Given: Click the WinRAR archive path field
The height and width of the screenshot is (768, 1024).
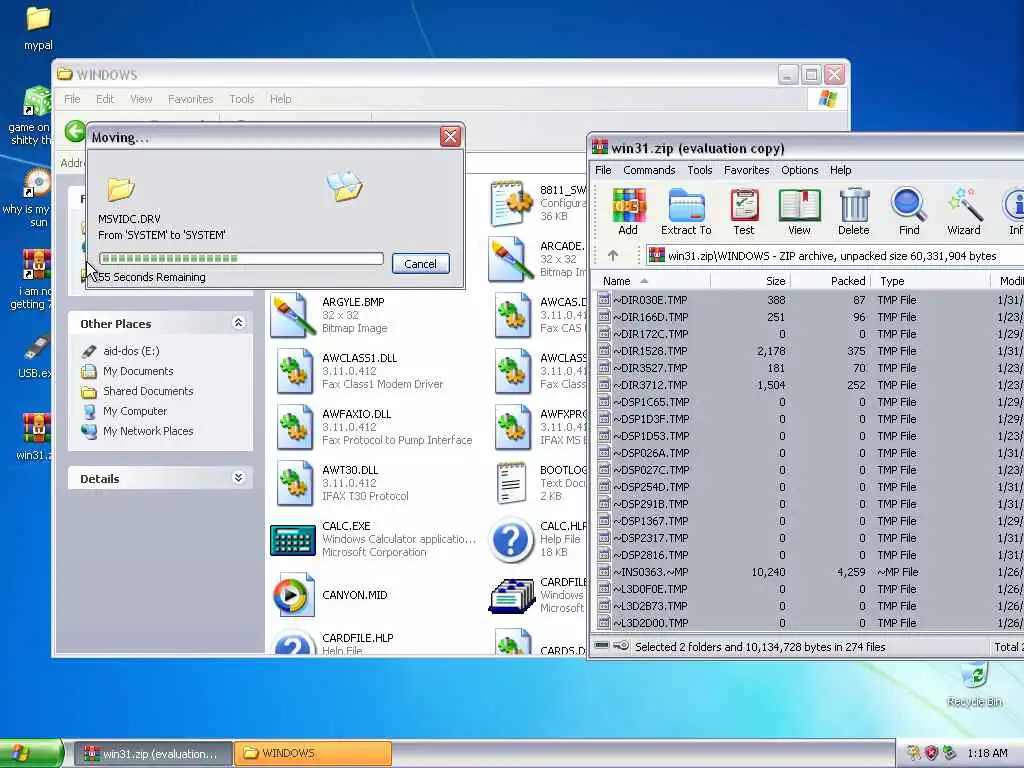Looking at the screenshot, I should (835, 255).
